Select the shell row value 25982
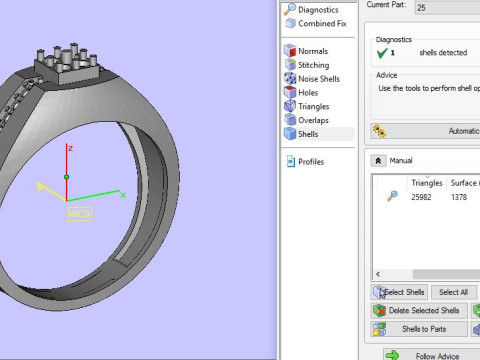The height and width of the screenshot is (360, 480). click(x=421, y=197)
